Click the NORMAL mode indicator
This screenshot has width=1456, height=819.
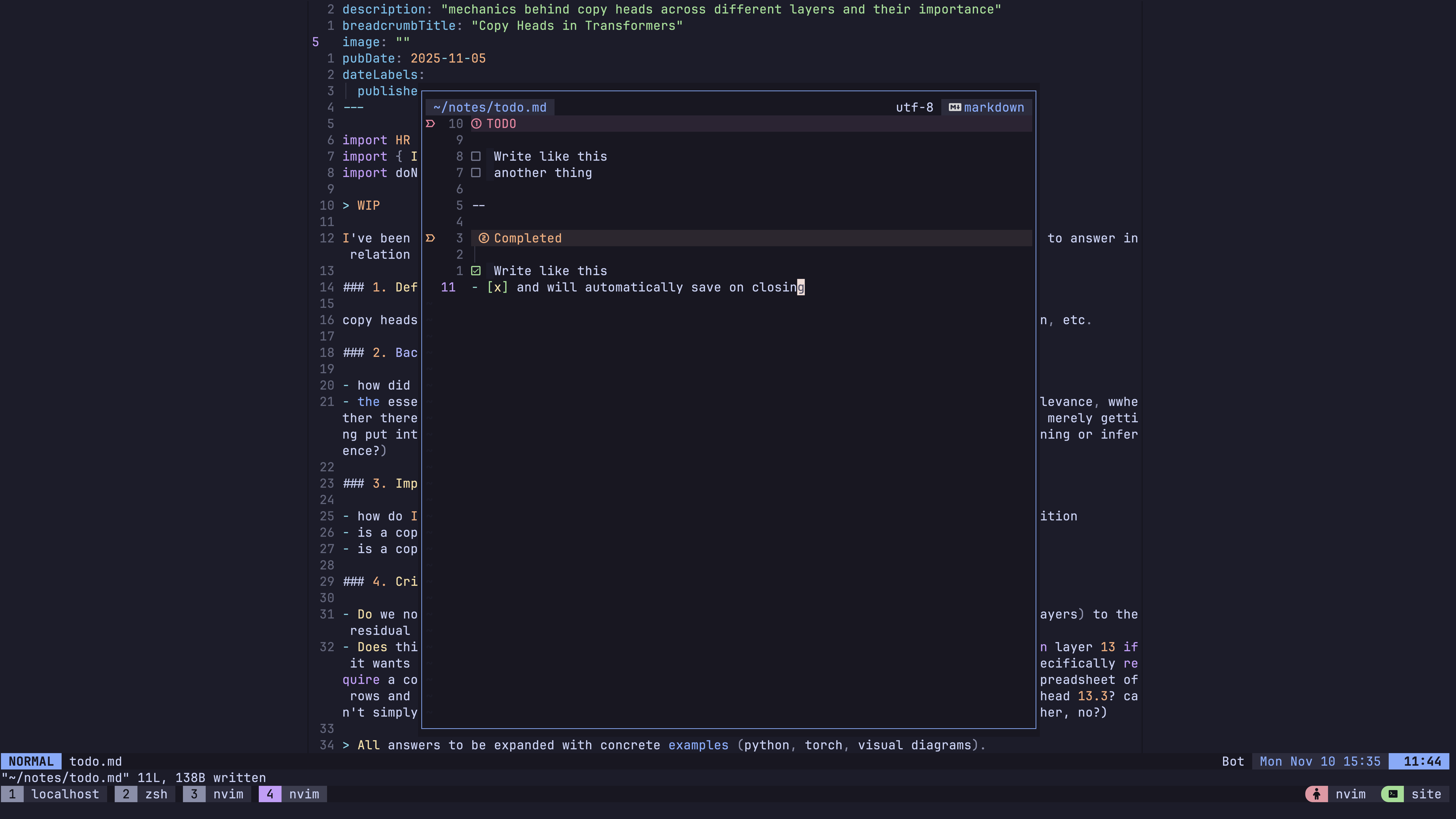pos(31,761)
